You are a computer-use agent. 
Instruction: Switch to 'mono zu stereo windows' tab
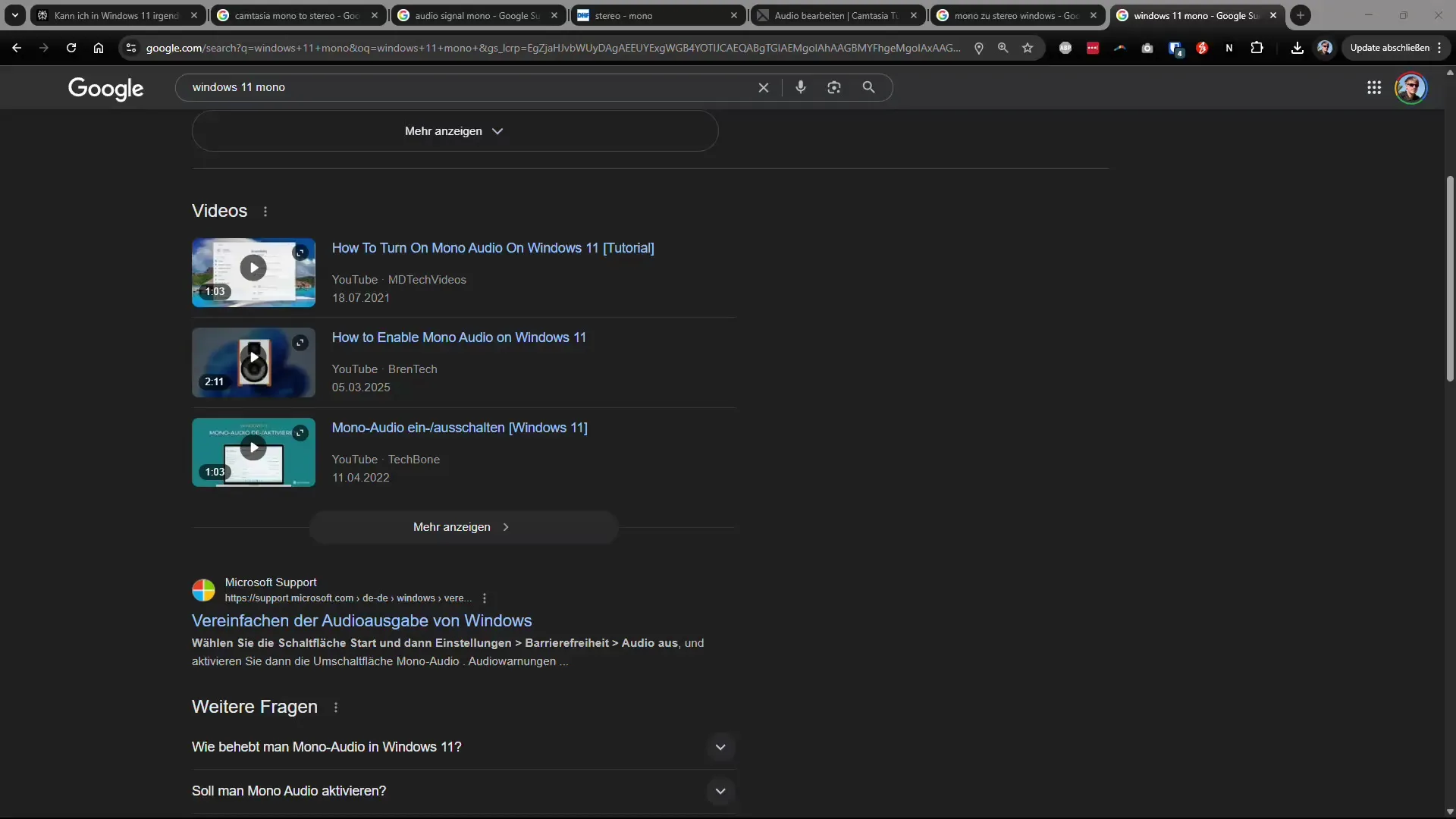[x=1017, y=15]
